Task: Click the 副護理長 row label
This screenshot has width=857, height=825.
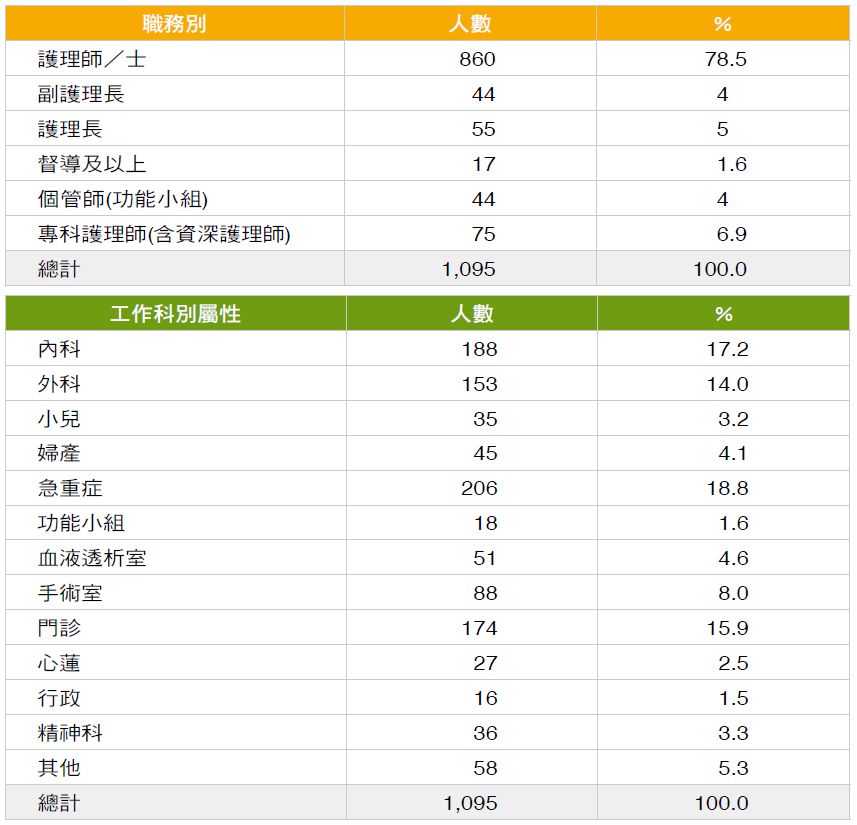Action: point(81,94)
